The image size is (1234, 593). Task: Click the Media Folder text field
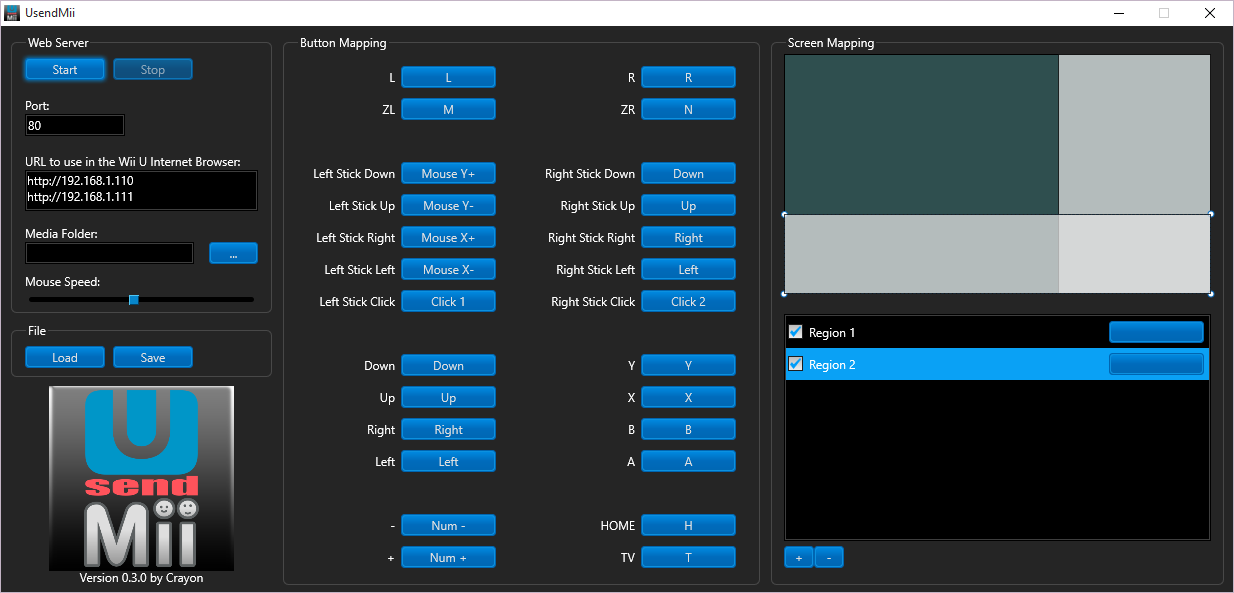(109, 254)
